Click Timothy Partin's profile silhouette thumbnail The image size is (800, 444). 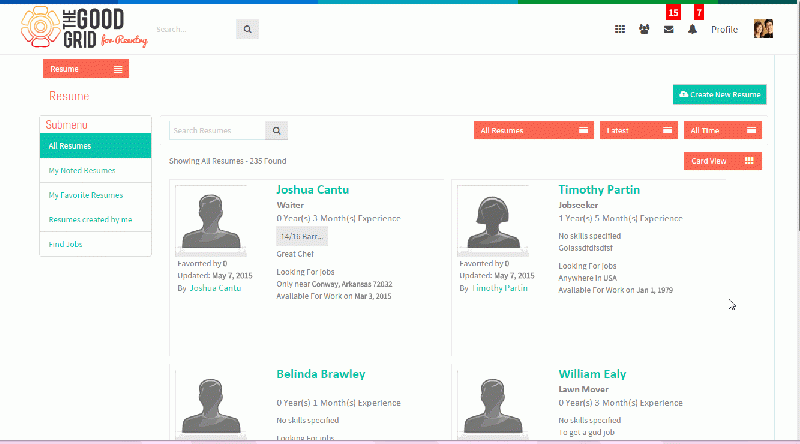493,220
